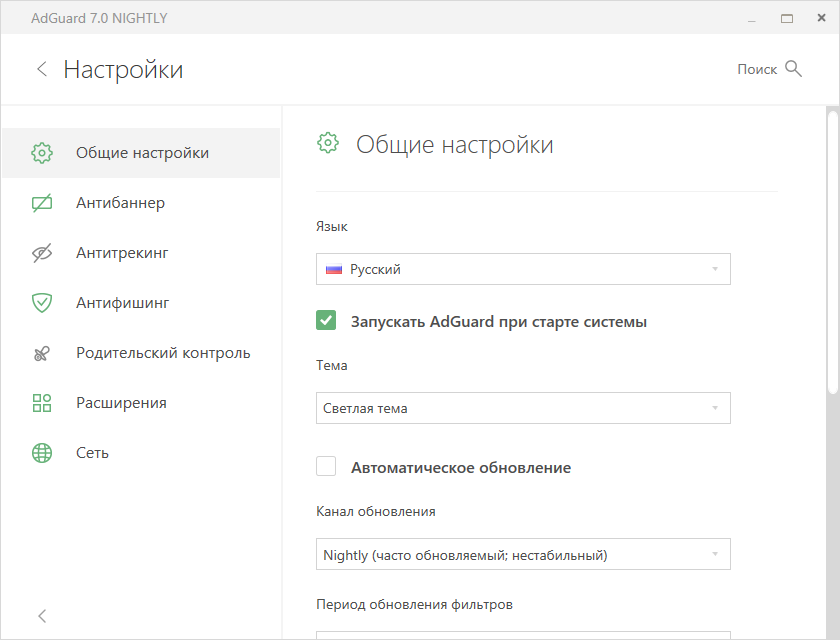Open the Канал обновления Nightly dropdown
The width and height of the screenshot is (840, 640).
point(523,554)
